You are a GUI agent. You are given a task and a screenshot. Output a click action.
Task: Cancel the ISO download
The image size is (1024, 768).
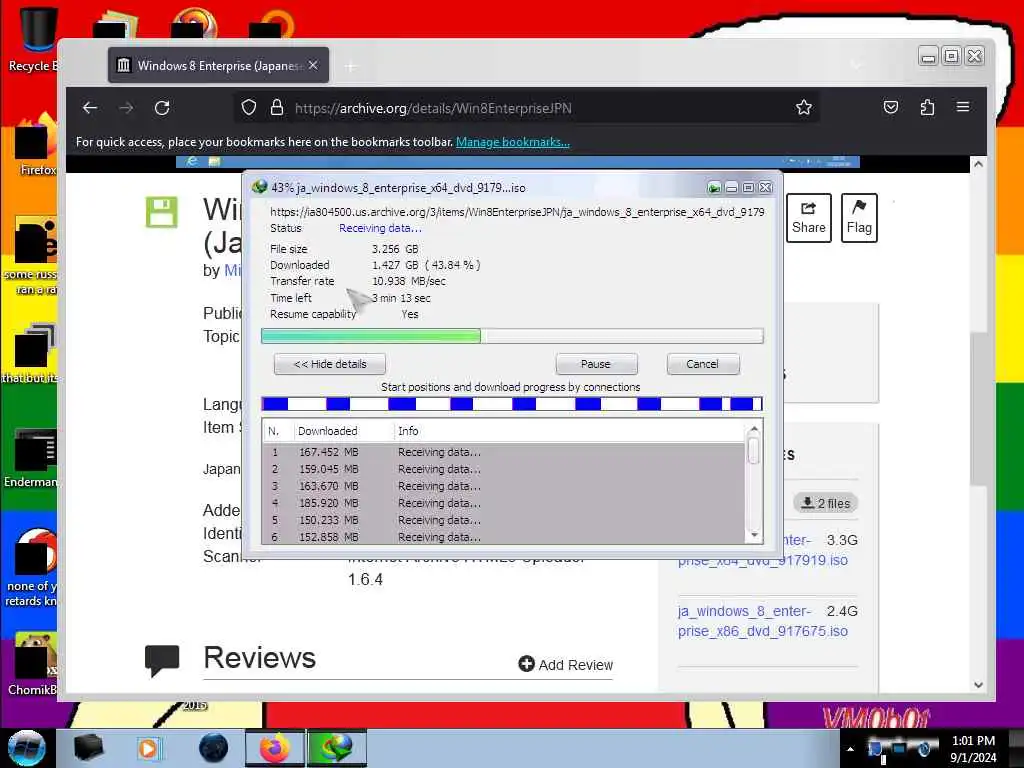pos(703,364)
